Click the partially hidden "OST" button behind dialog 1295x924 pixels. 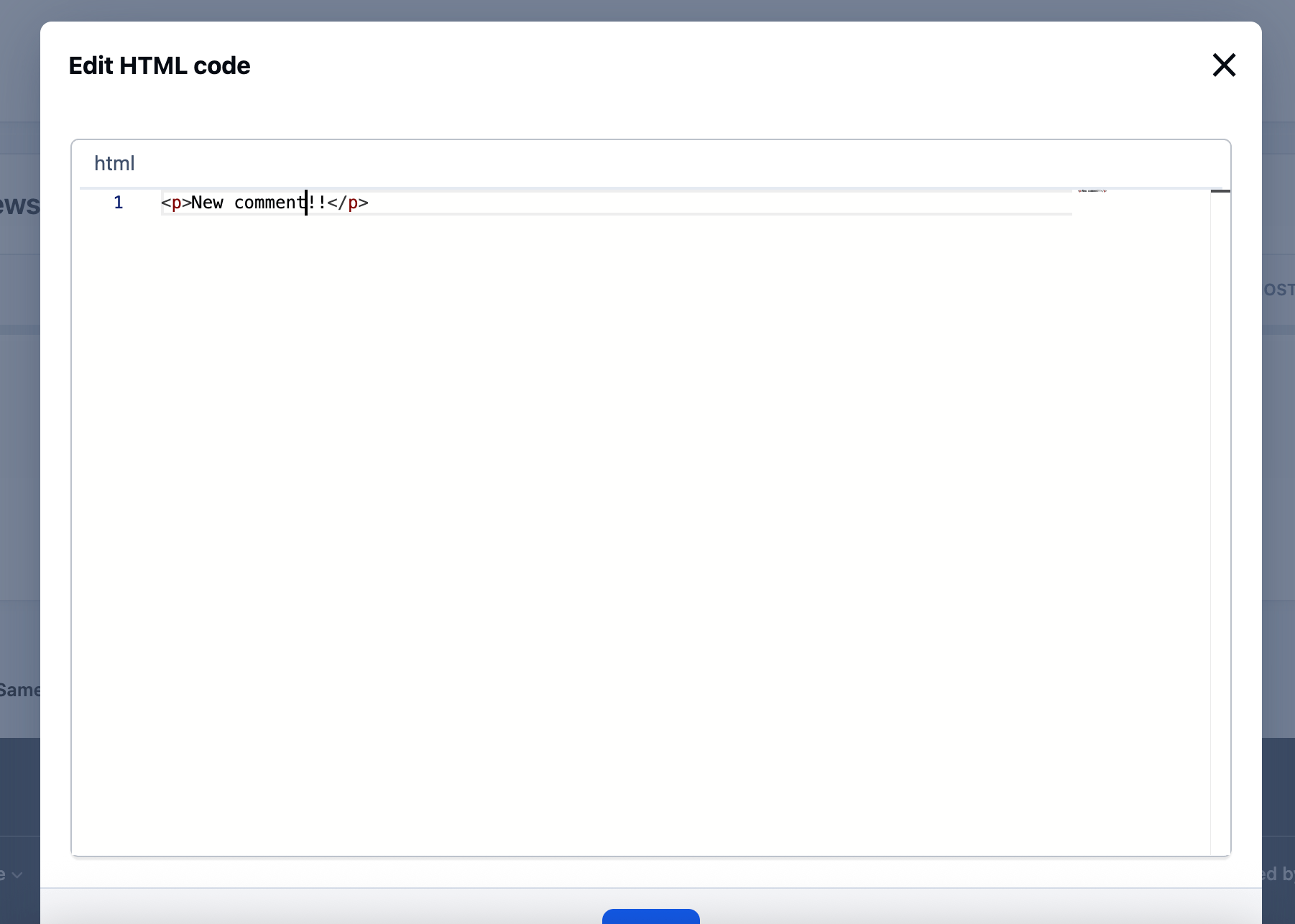pos(1278,290)
